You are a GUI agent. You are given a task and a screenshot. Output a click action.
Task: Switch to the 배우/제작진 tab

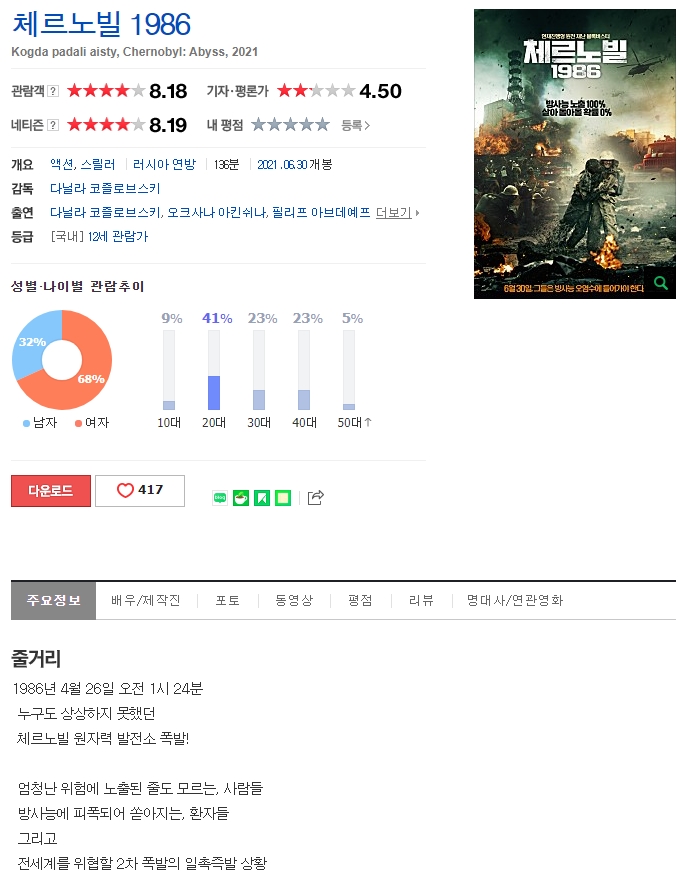pos(145,600)
